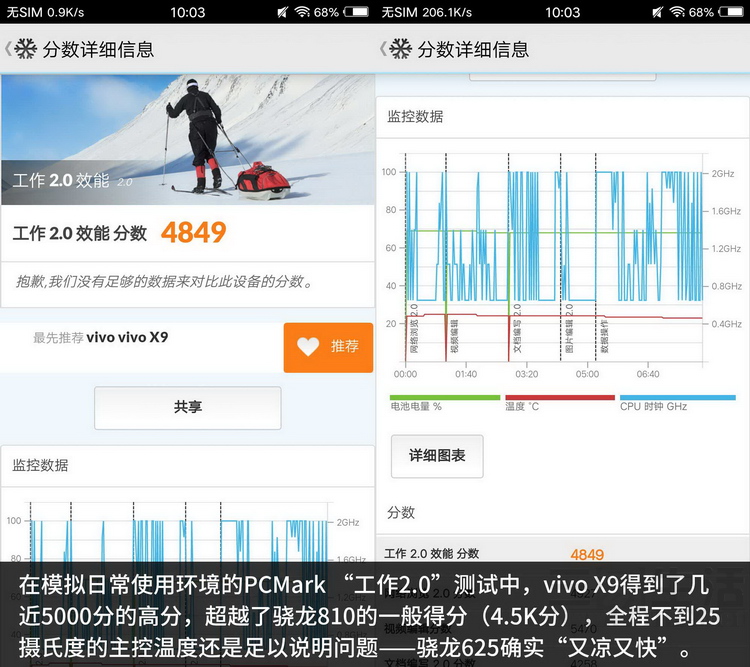Screen dimensions: 750x667
Task: Tap the mute icon in left status bar
Action: [x=283, y=12]
